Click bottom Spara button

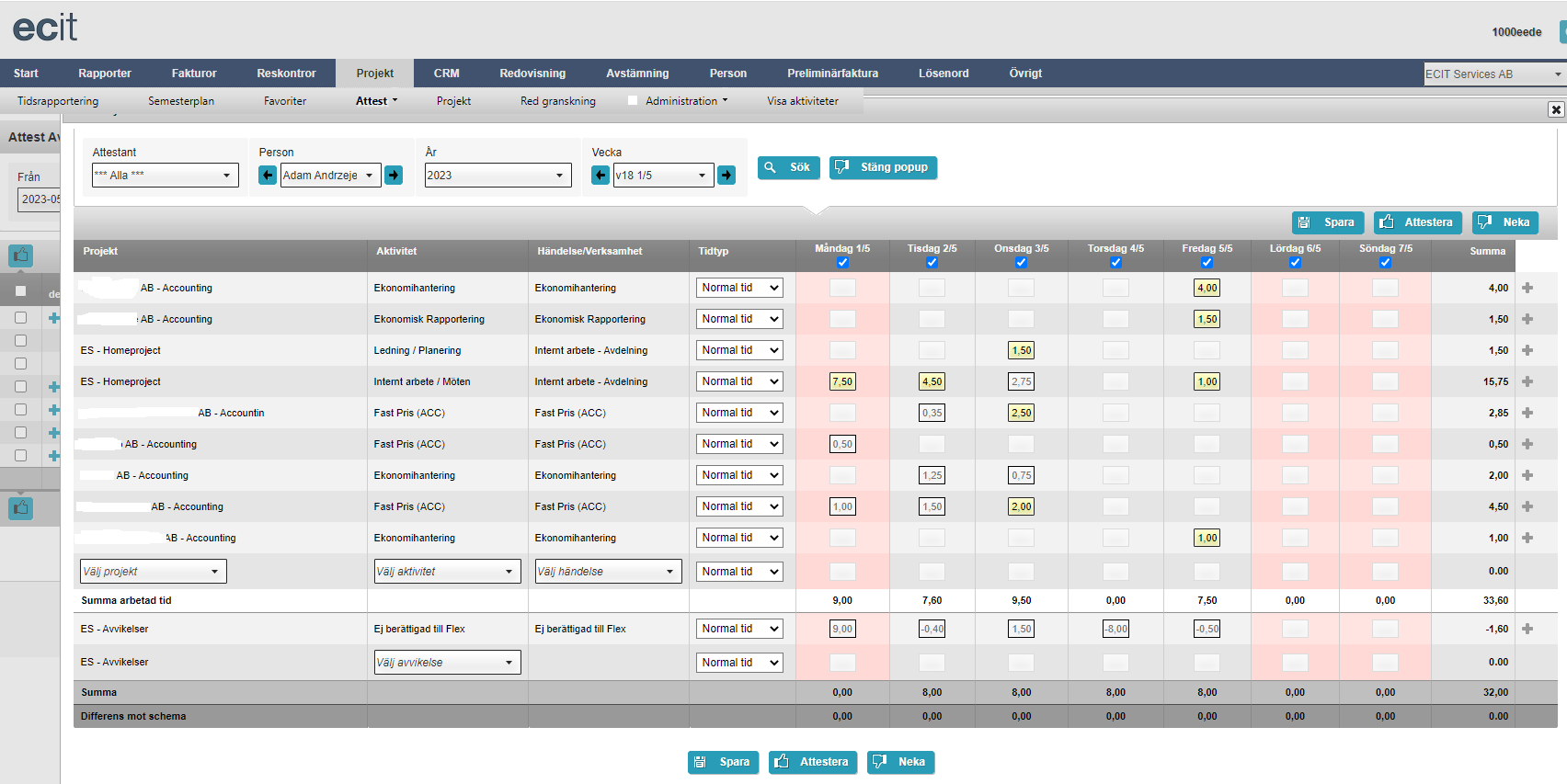723,762
